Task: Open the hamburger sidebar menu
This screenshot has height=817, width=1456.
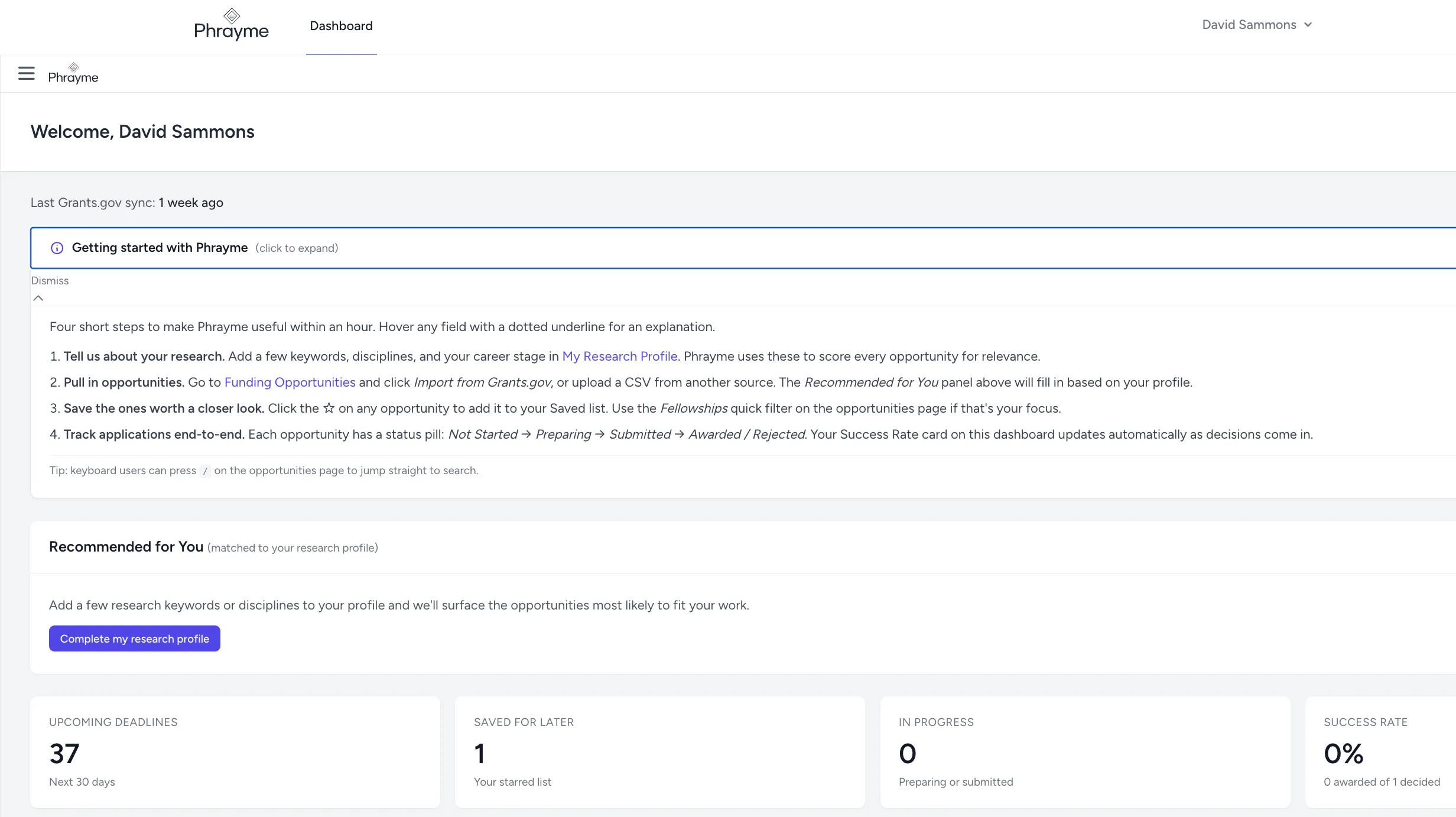Action: [27, 73]
